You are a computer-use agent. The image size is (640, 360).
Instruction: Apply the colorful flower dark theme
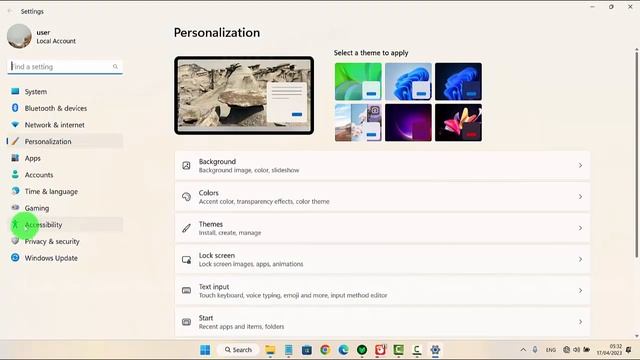[458, 122]
